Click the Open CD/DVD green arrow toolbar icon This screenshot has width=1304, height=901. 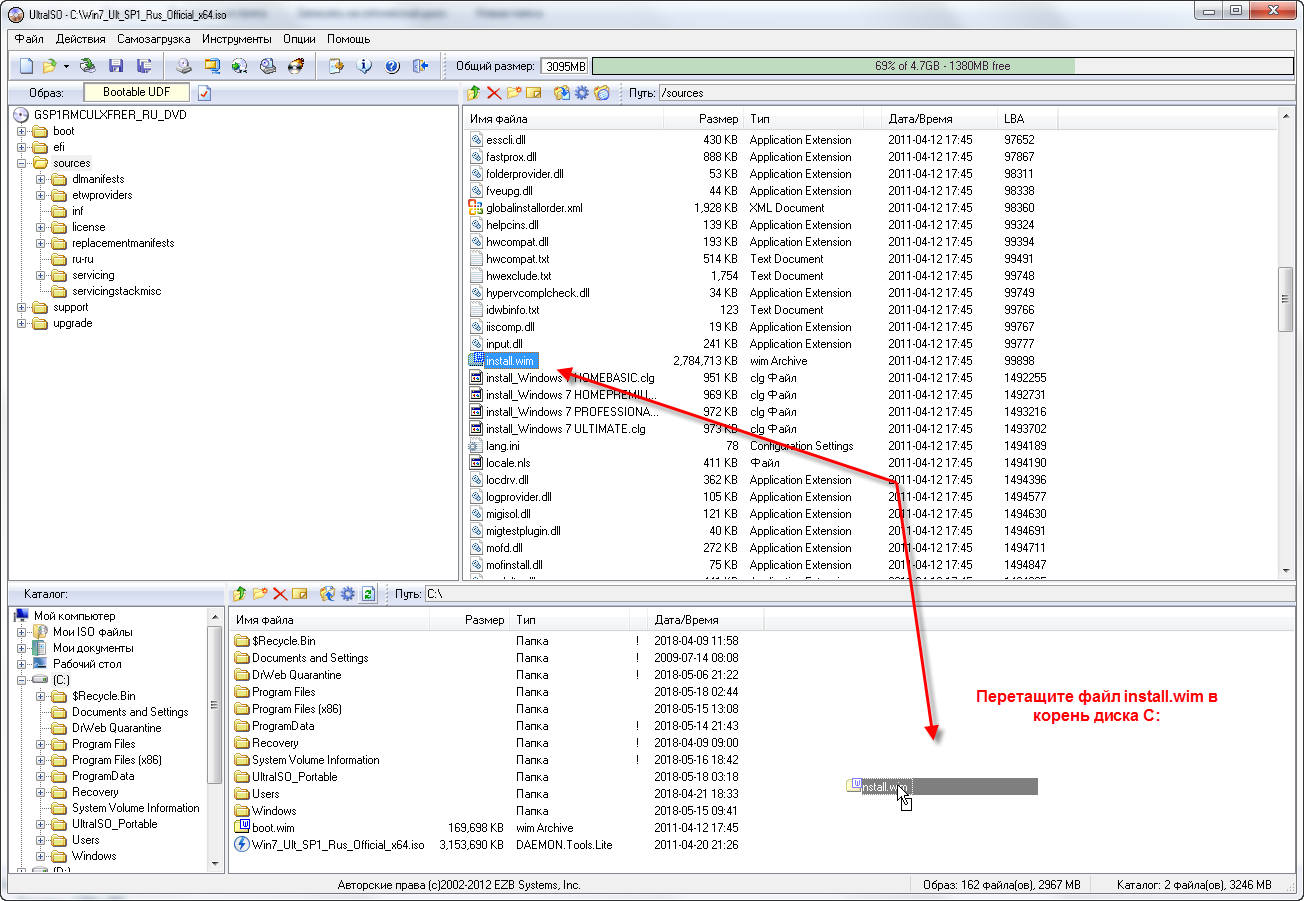coord(89,66)
